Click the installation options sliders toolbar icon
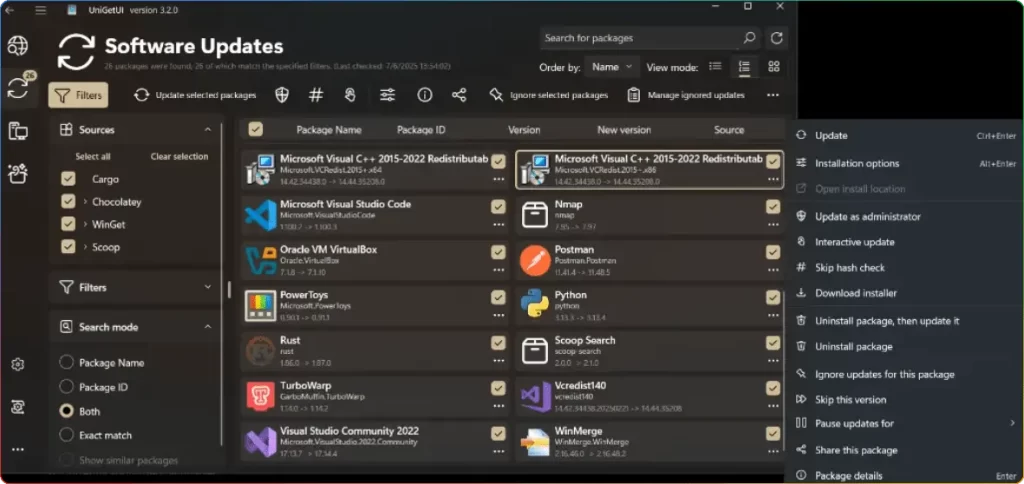This screenshot has width=1024, height=484. click(388, 95)
